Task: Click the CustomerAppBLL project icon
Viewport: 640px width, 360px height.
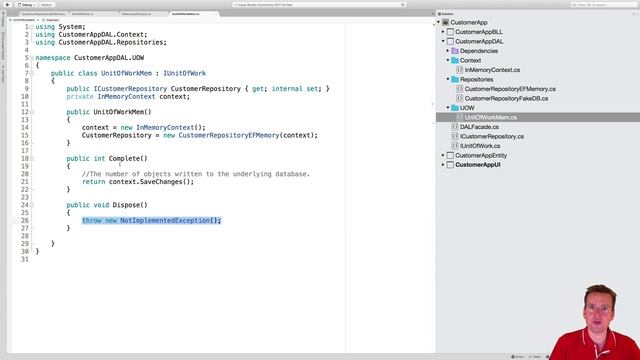Action: pyautogui.click(x=450, y=32)
